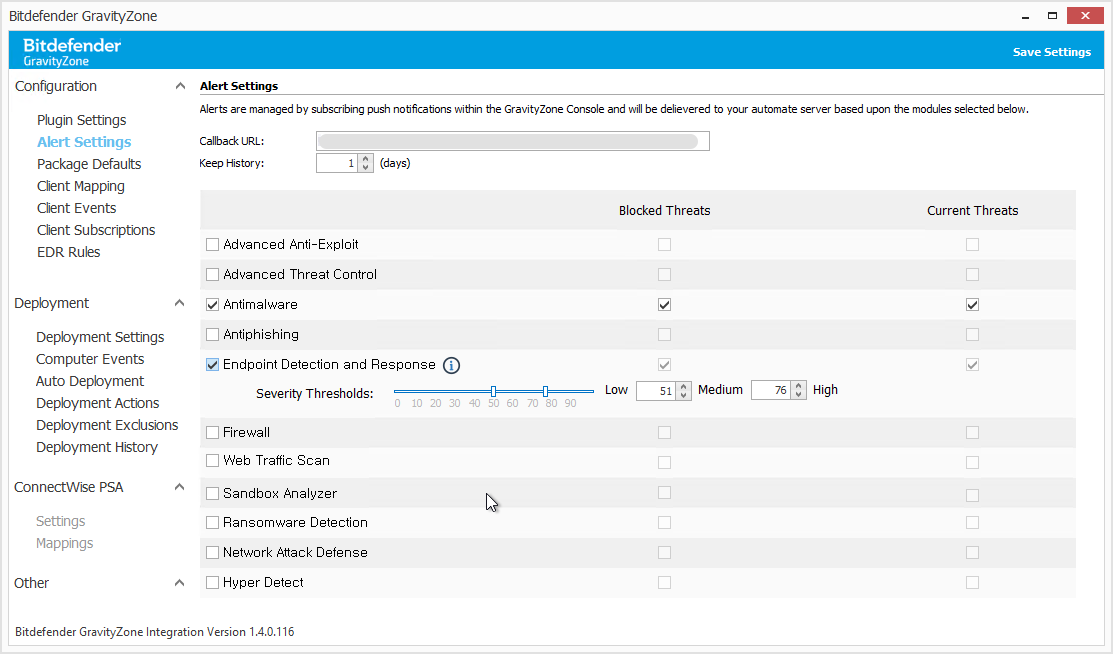
Task: Collapse the Other section
Action: click(x=180, y=582)
